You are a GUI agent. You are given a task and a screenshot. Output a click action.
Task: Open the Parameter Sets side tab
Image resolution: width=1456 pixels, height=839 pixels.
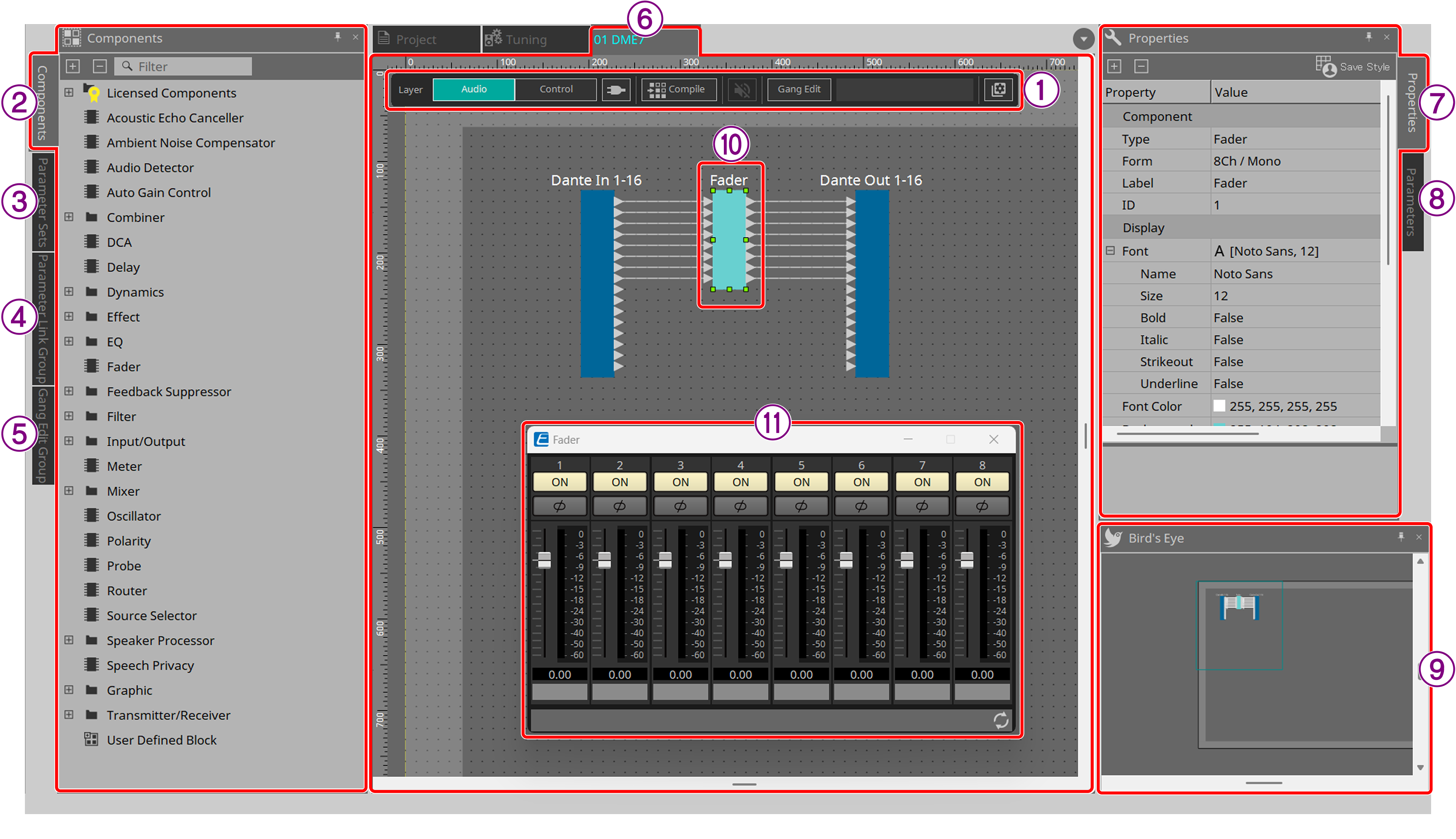pos(43,202)
